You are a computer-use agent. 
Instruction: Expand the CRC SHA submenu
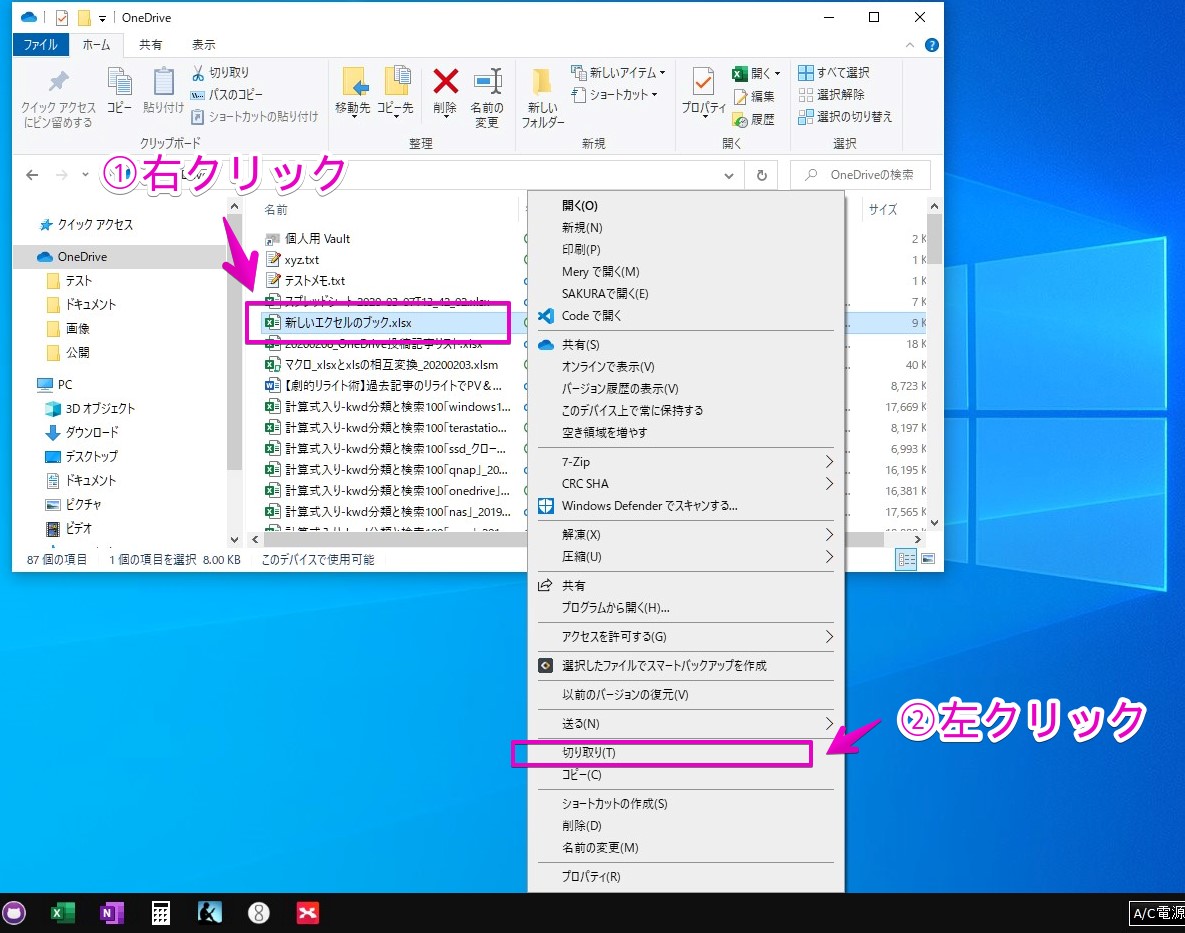click(829, 483)
